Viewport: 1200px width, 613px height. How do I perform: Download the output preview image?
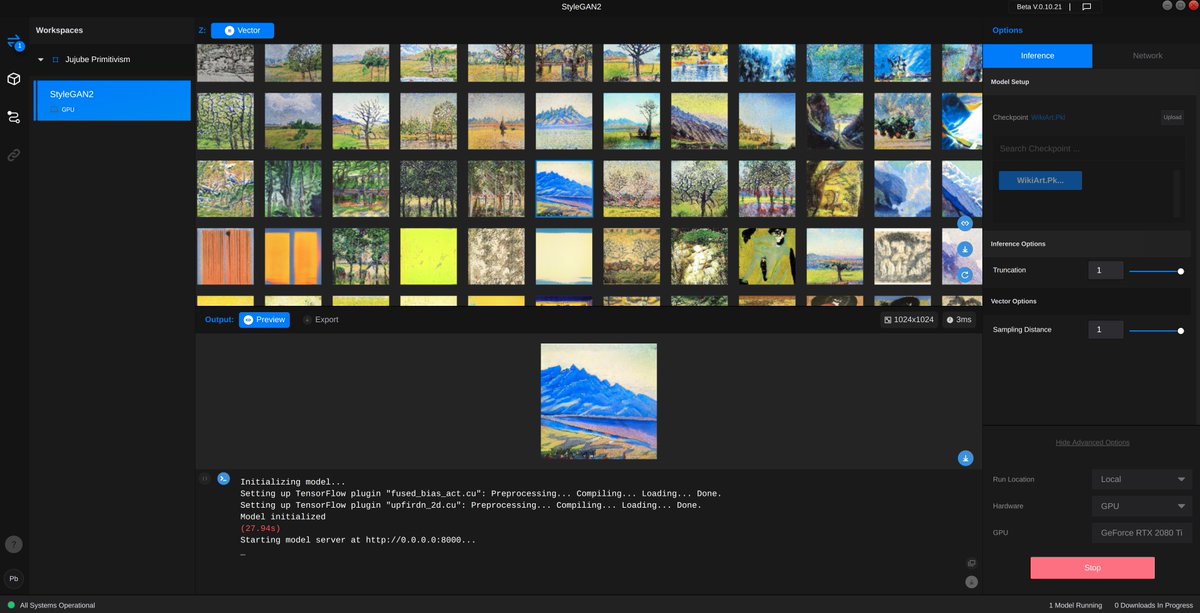pyautogui.click(x=965, y=458)
